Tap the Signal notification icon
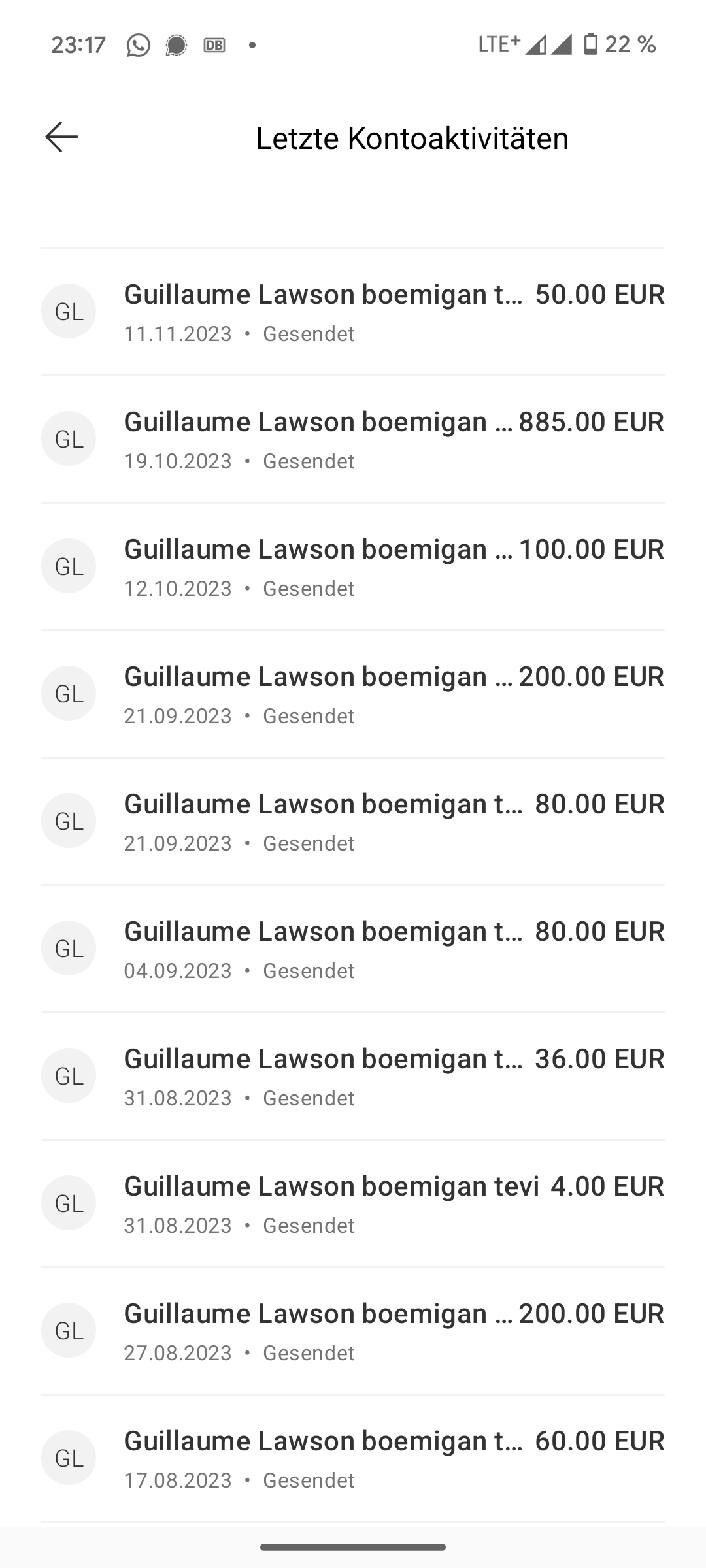 coord(176,45)
